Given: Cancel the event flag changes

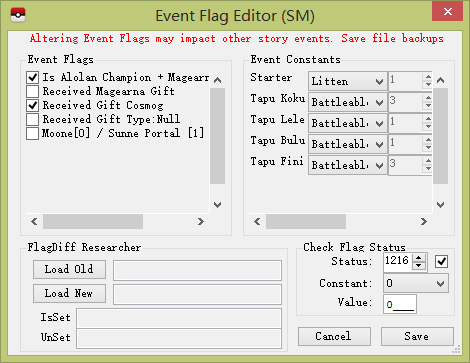Looking at the screenshot, I should [334, 336].
